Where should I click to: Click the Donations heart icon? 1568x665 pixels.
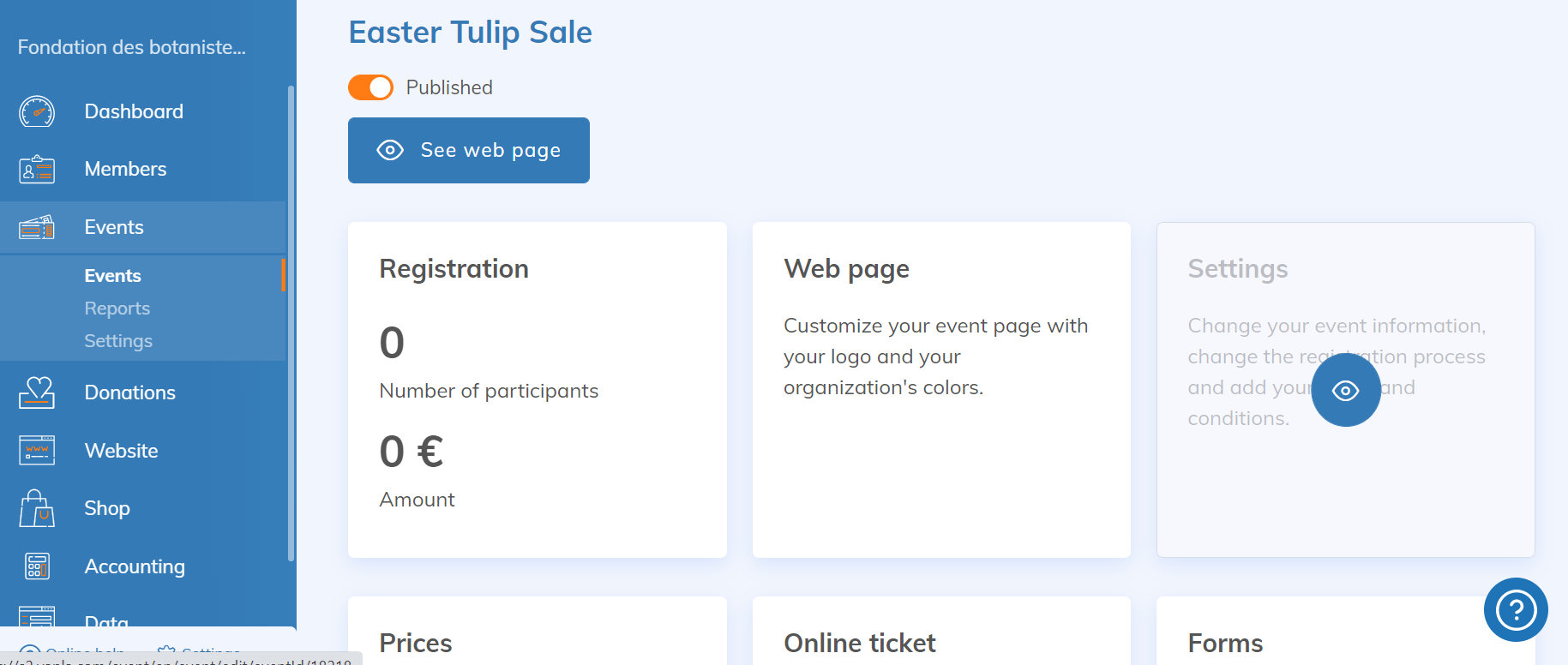pyautogui.click(x=37, y=392)
